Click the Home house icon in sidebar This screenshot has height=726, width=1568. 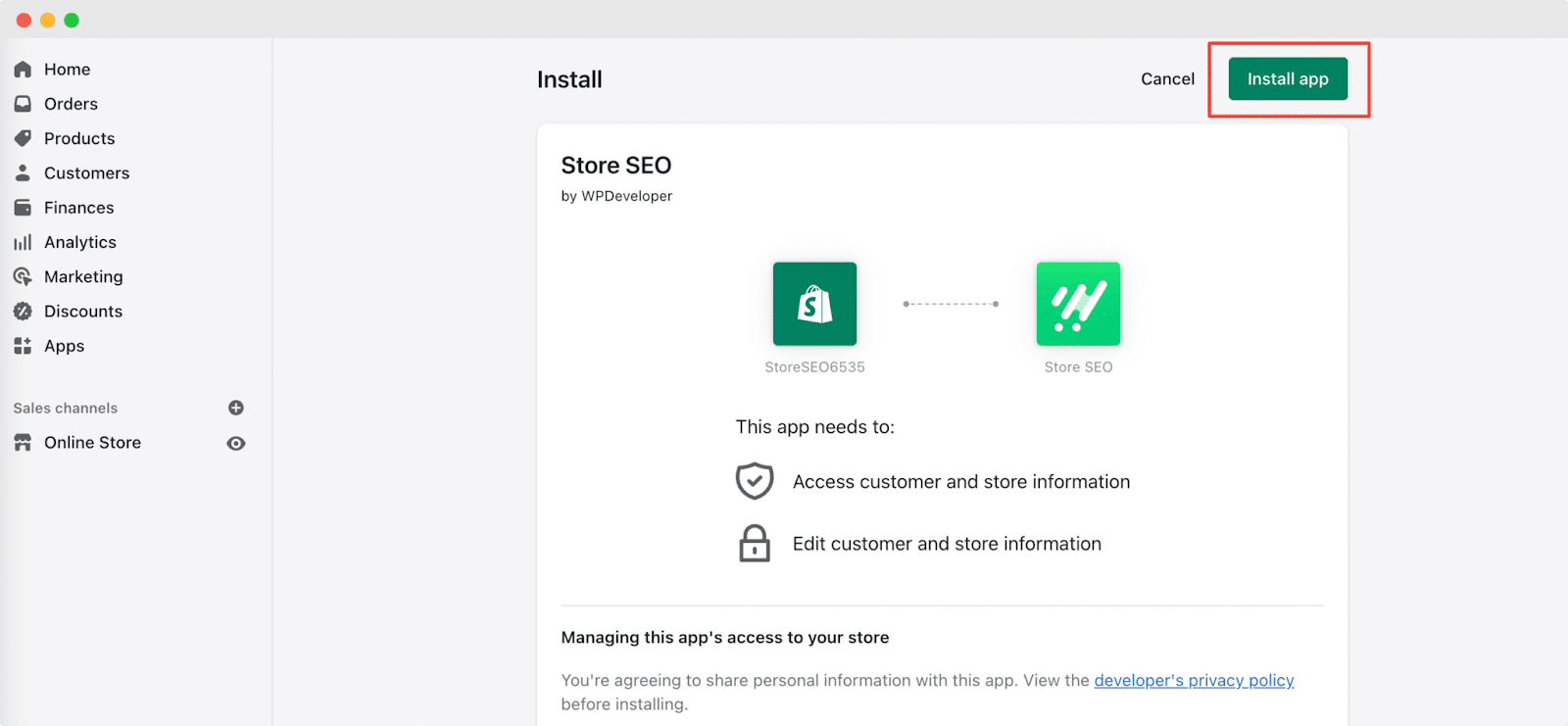pos(23,70)
